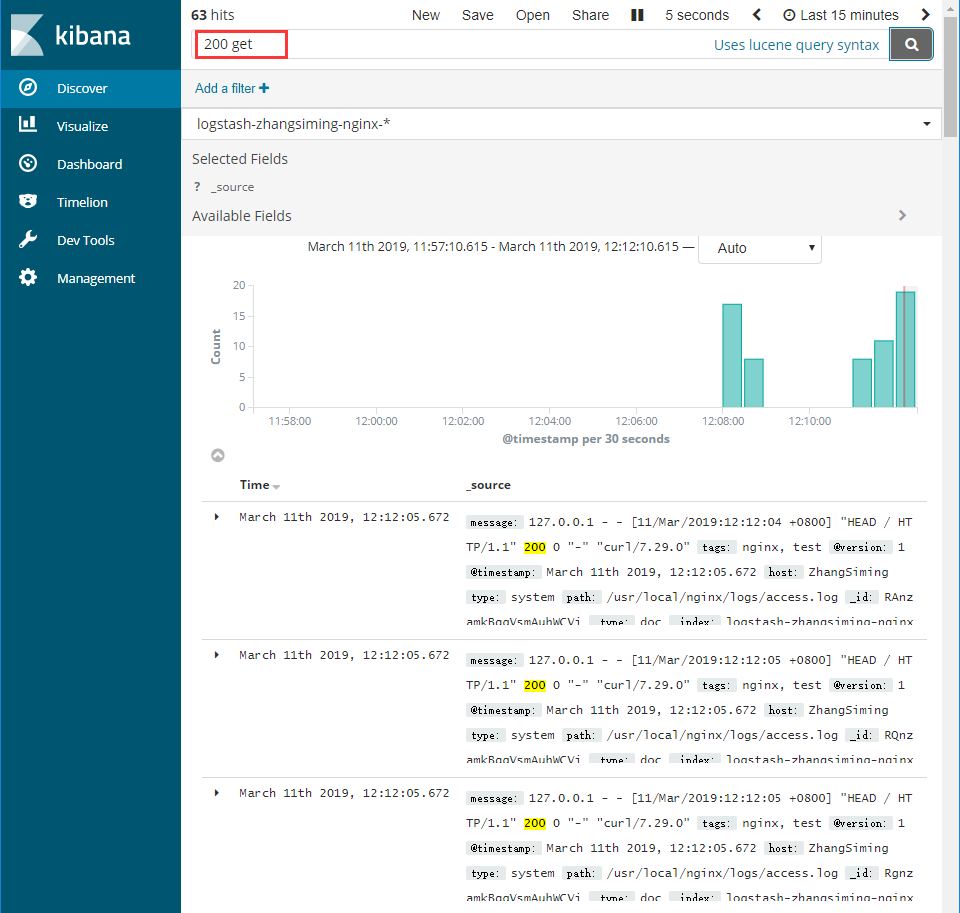Screen dimensions: 960x913
Task: Click the Add a filter link
Action: click(232, 88)
